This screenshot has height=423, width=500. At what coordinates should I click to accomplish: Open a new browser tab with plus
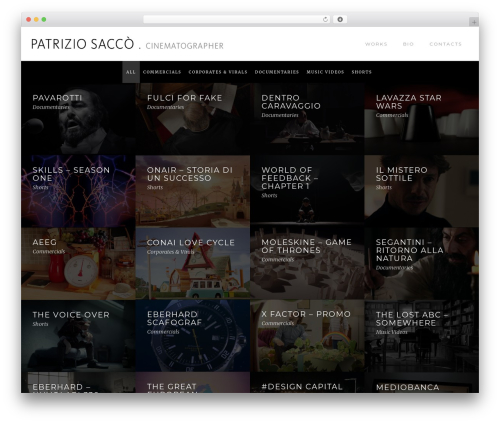[474, 22]
